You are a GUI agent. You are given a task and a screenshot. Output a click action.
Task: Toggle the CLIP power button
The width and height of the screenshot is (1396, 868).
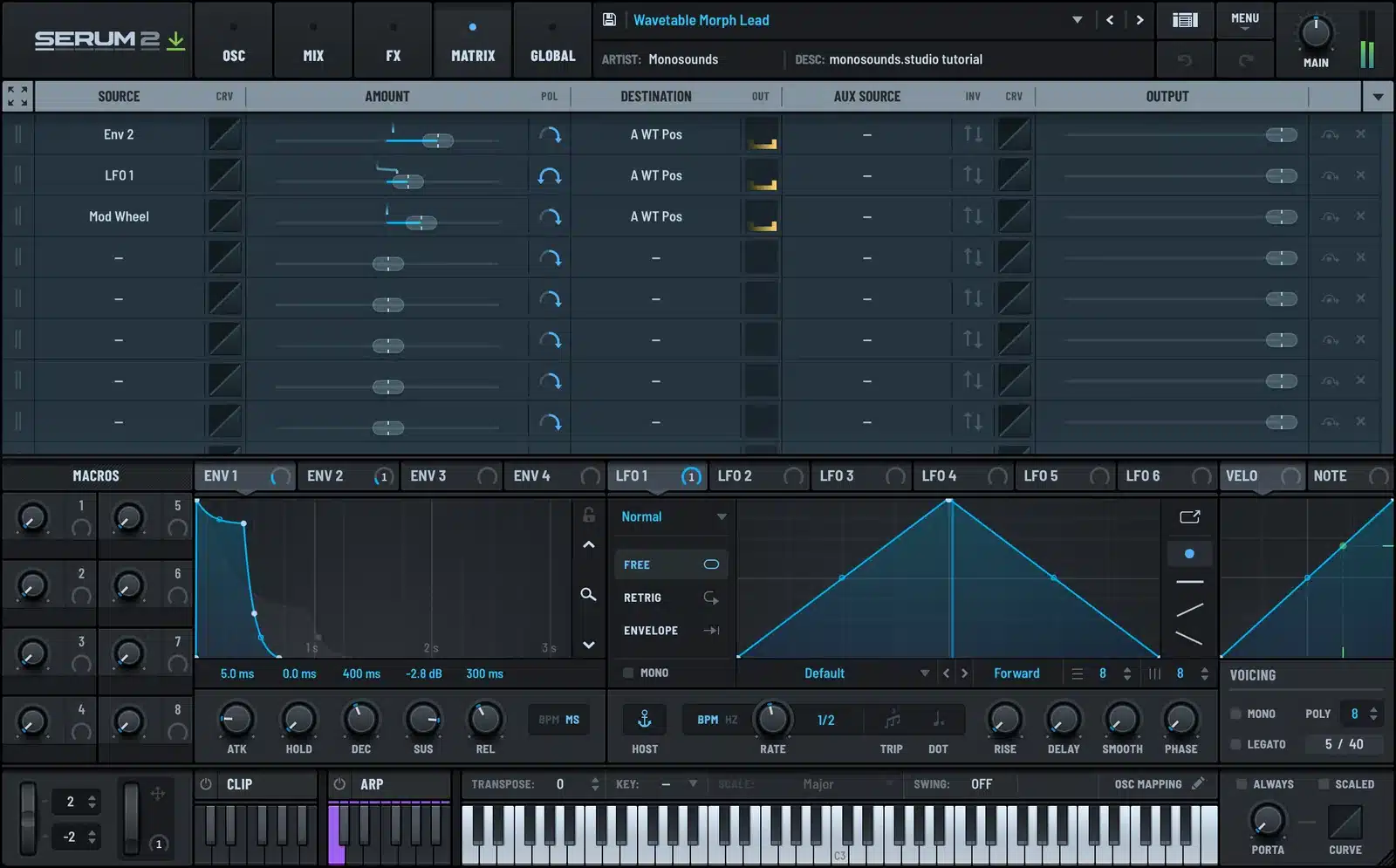(206, 784)
